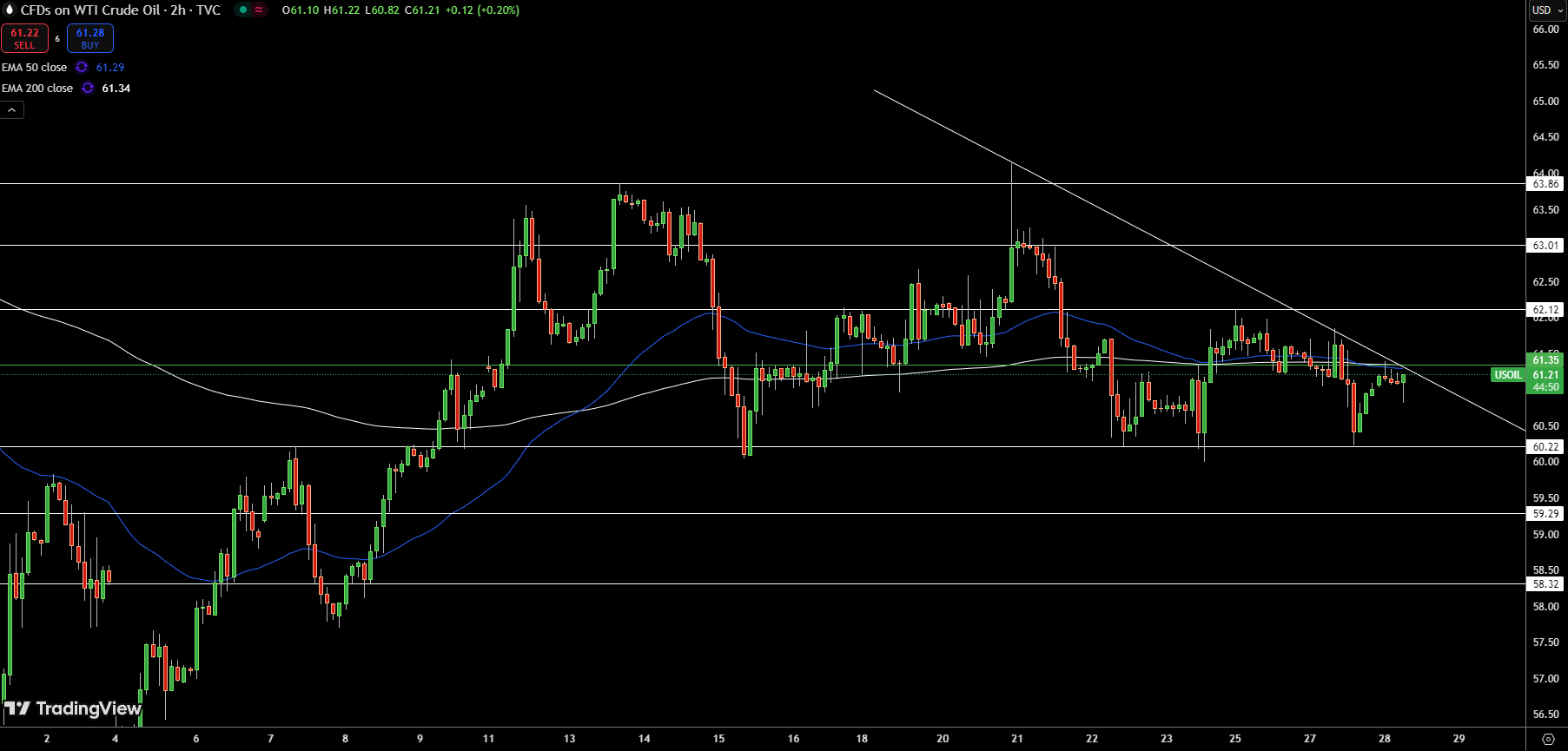Image resolution: width=1568 pixels, height=751 pixels.
Task: Click the chart title CFDs on WTI Crude Oil
Action: pos(90,10)
